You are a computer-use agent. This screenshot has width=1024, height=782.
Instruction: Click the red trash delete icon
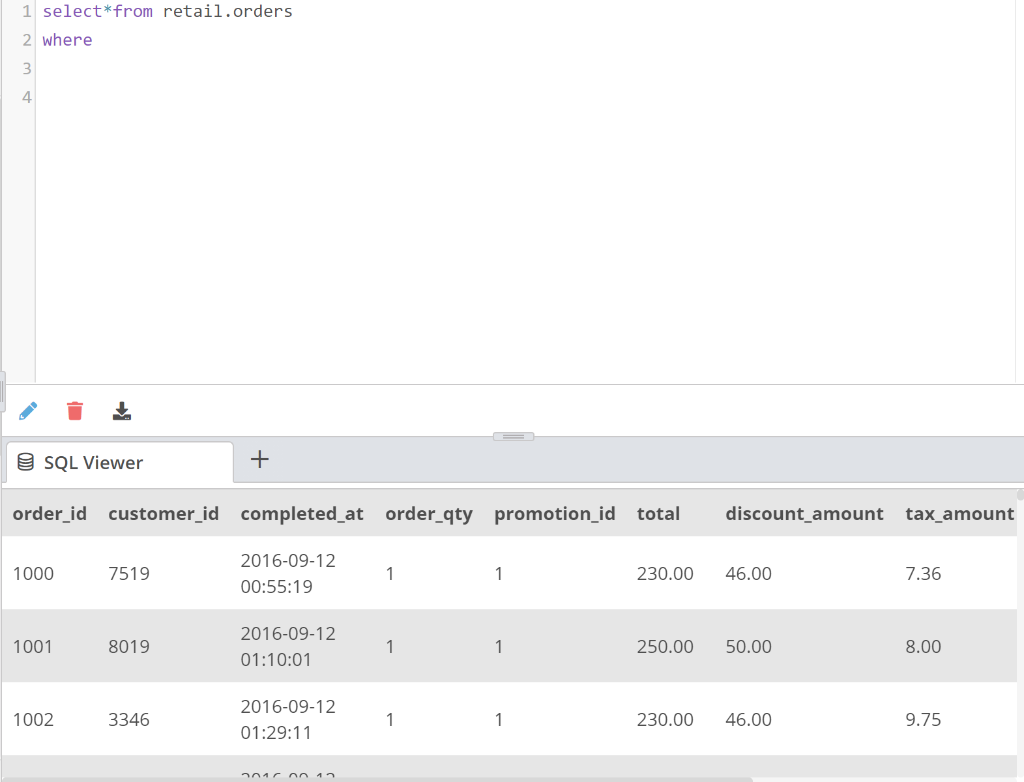click(x=74, y=410)
